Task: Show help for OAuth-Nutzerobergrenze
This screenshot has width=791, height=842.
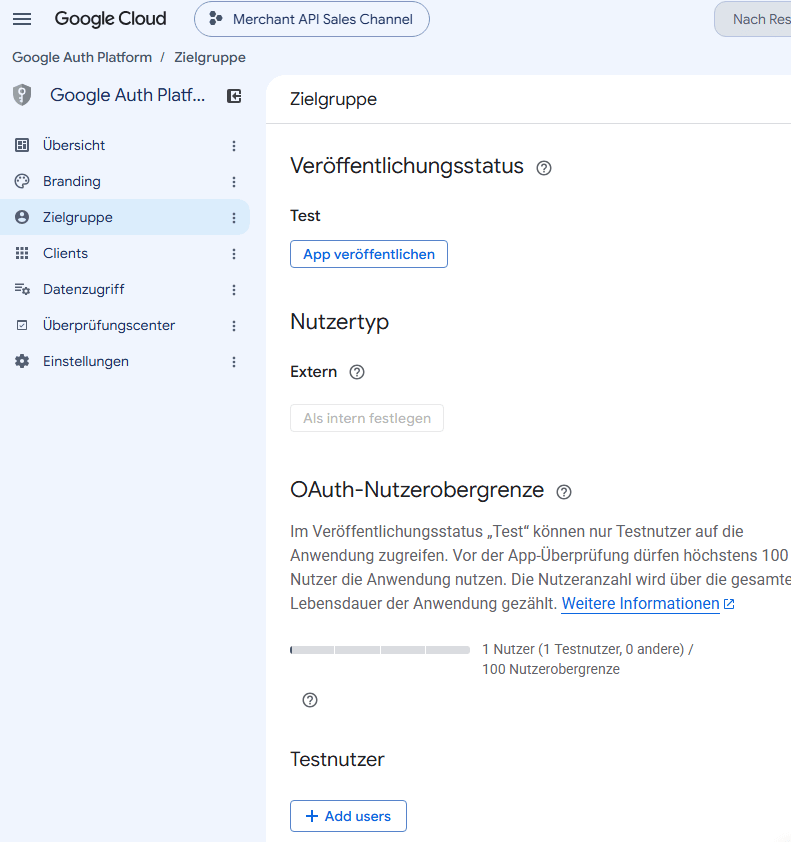Action: tap(564, 492)
